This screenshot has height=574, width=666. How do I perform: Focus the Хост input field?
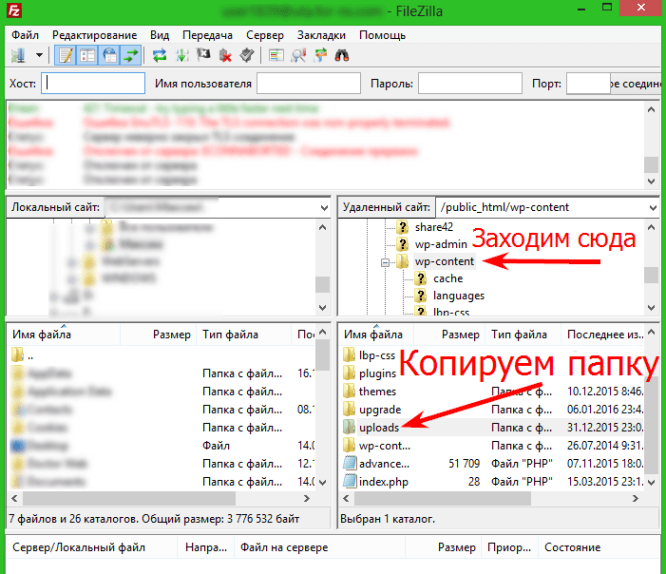pos(93,83)
